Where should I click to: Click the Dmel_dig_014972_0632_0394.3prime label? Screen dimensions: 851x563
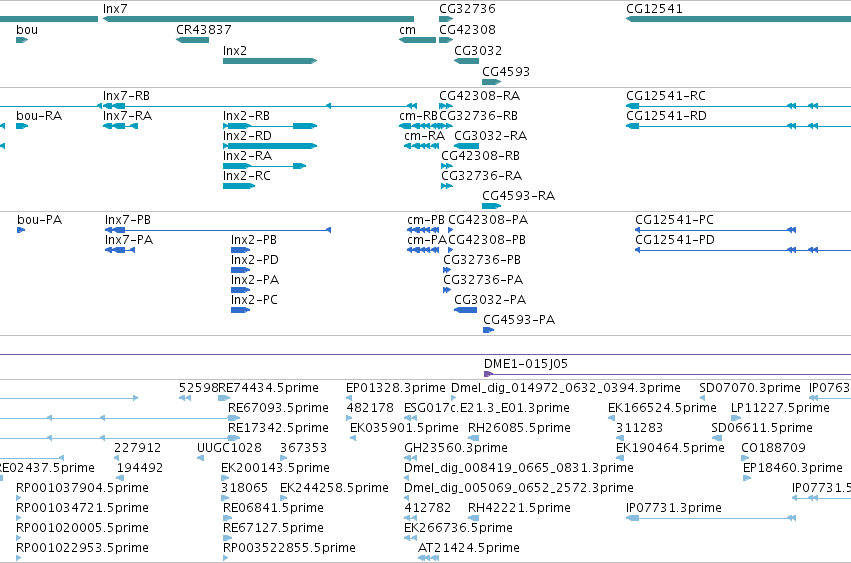coord(566,388)
